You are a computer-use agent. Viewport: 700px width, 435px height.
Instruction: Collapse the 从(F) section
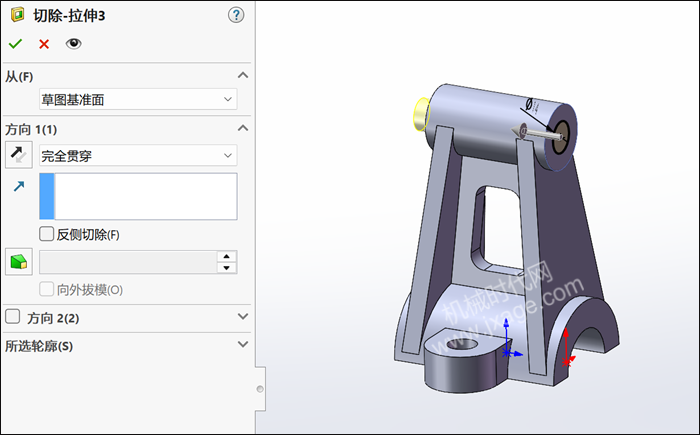(242, 76)
